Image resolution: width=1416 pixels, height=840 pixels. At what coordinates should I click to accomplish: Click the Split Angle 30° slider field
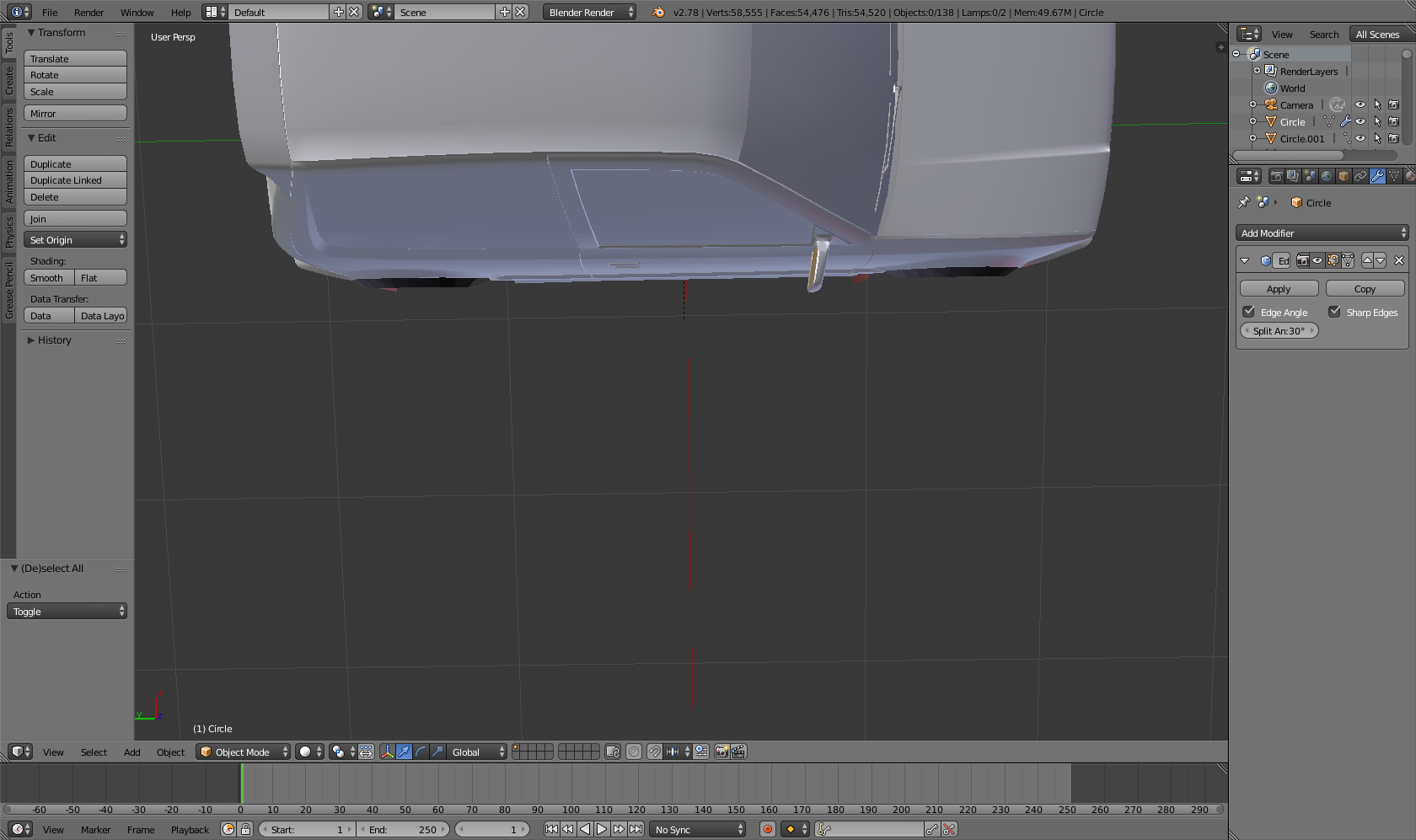pyautogui.click(x=1279, y=331)
